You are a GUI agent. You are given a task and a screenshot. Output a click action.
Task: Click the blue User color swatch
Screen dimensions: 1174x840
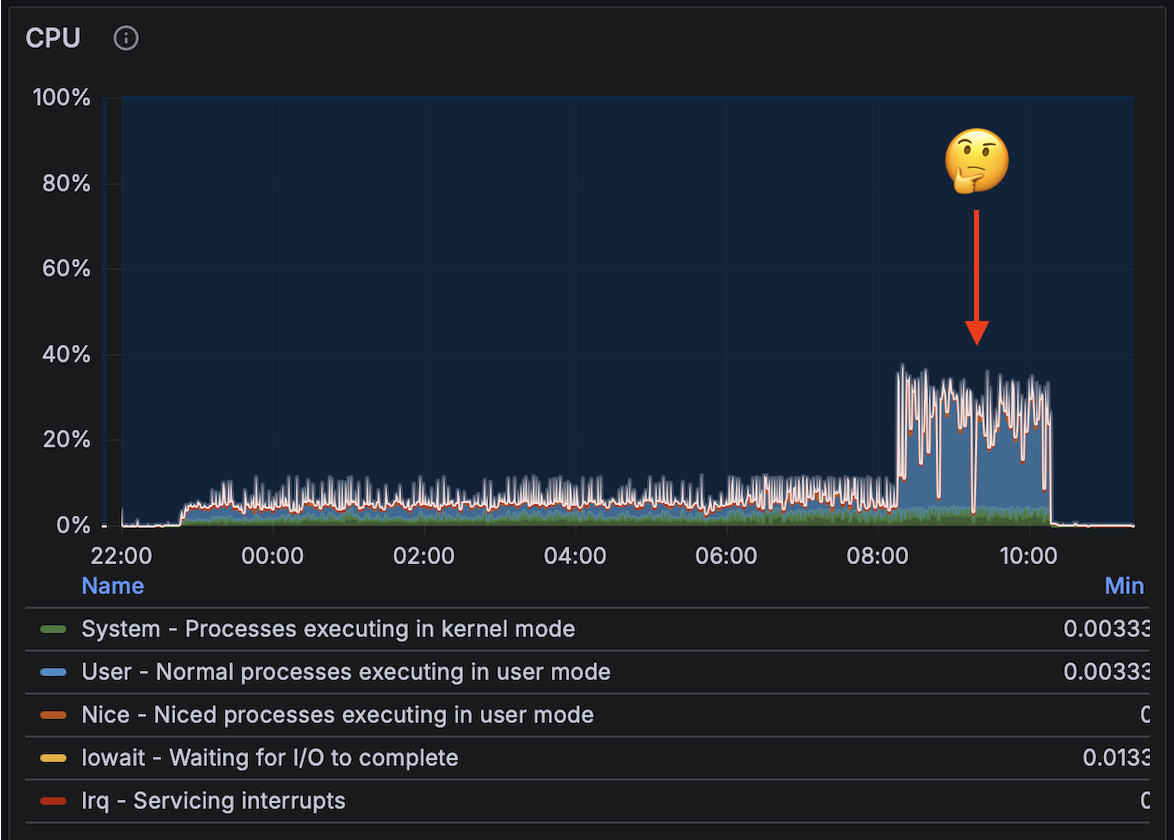[53, 673]
